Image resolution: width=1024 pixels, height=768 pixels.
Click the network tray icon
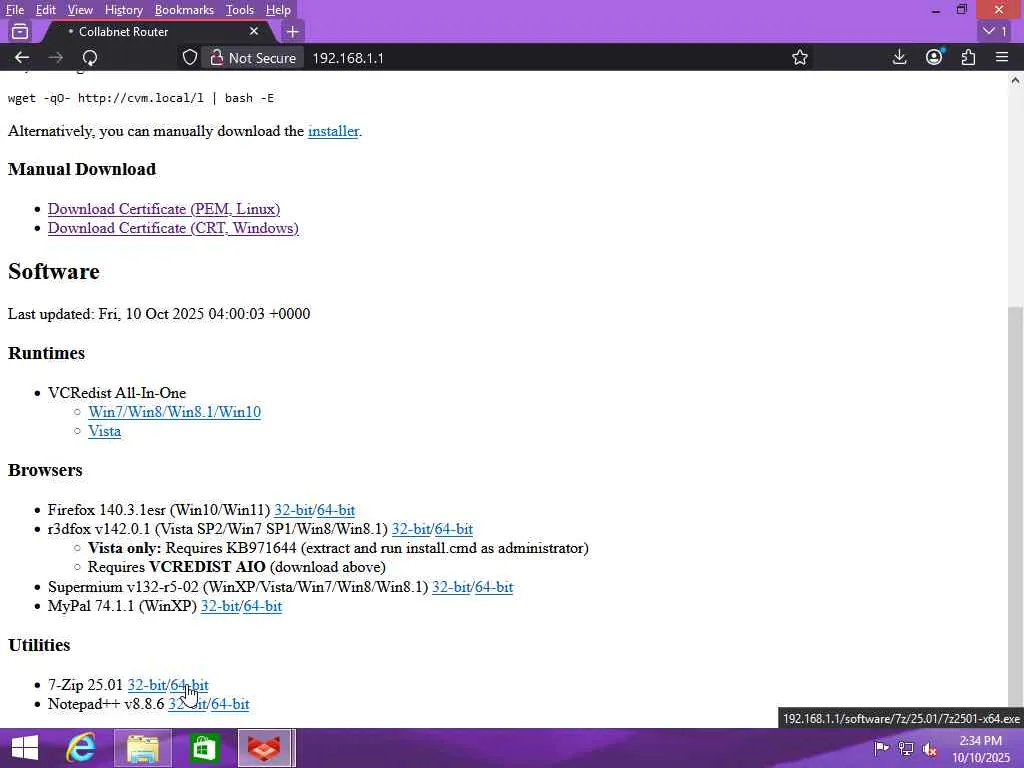(x=906, y=748)
